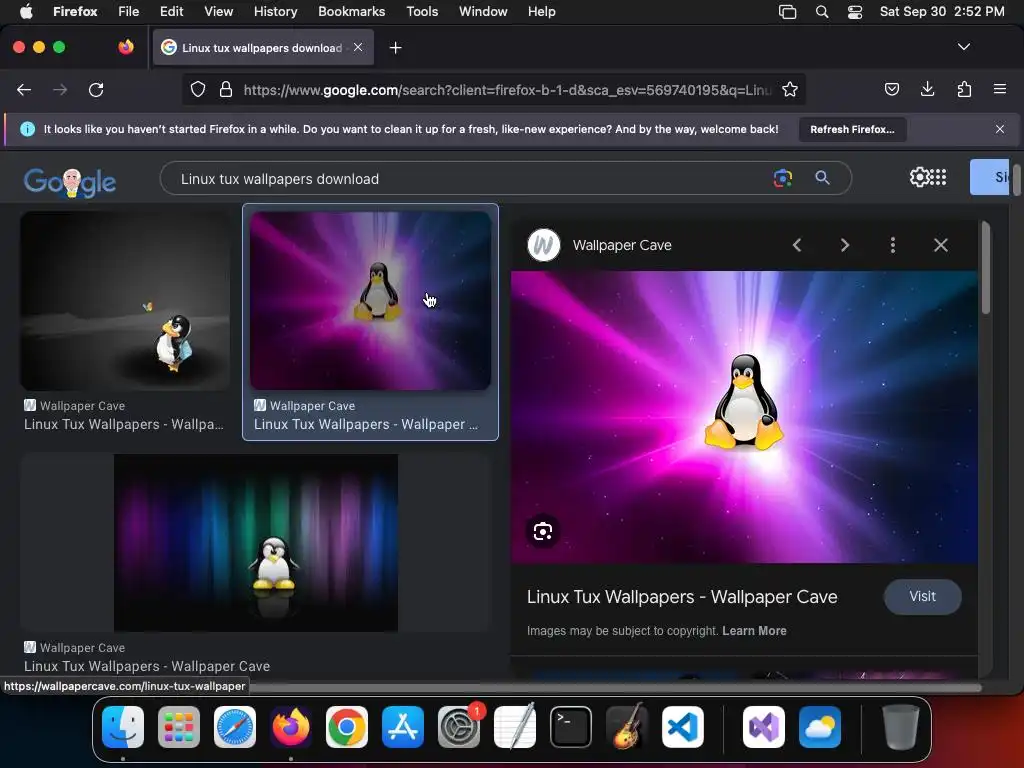1024x768 pixels.
Task: Open Launchpad from the dock
Action: [x=179, y=727]
